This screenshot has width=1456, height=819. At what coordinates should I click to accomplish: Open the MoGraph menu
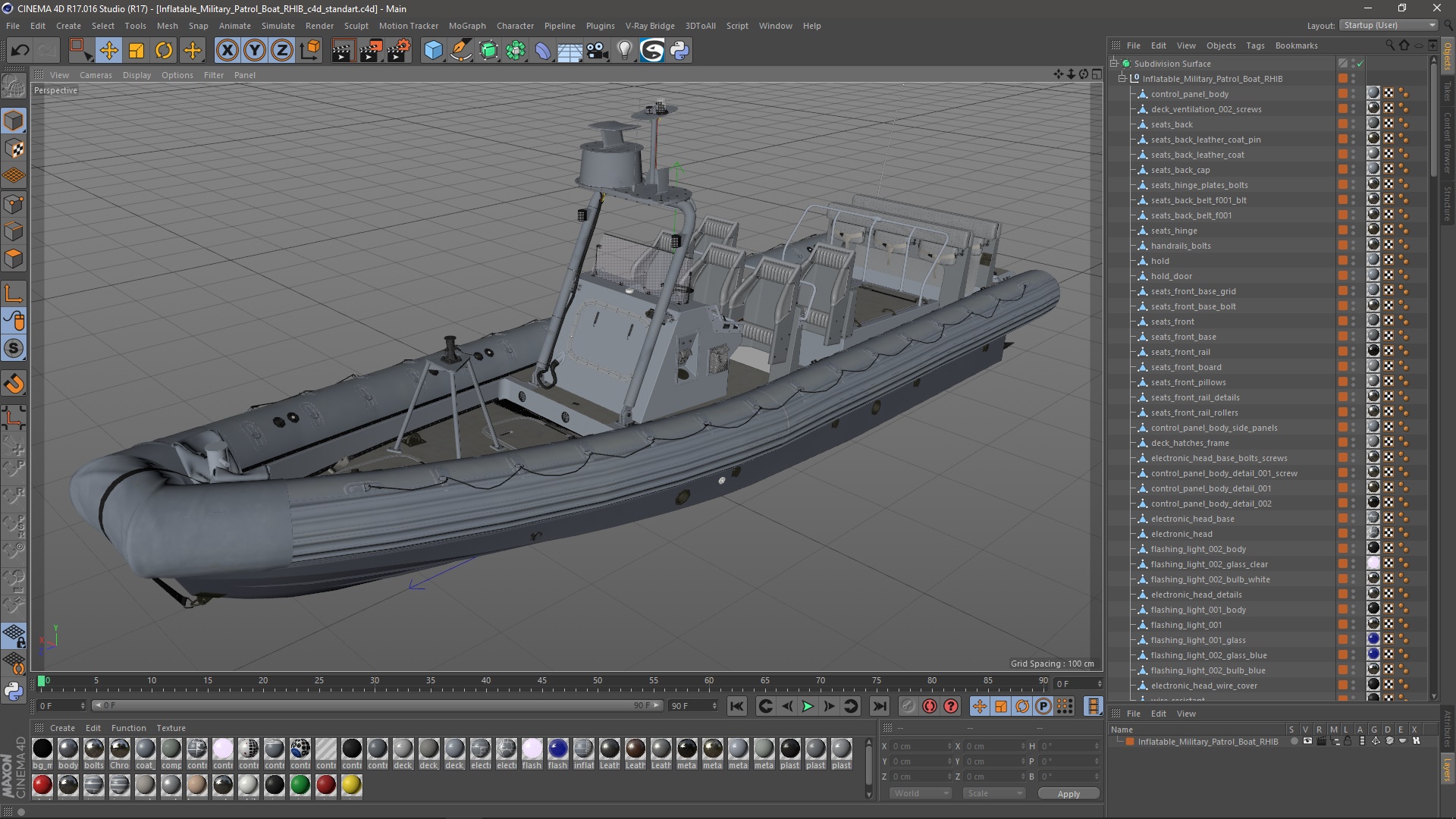tap(466, 26)
